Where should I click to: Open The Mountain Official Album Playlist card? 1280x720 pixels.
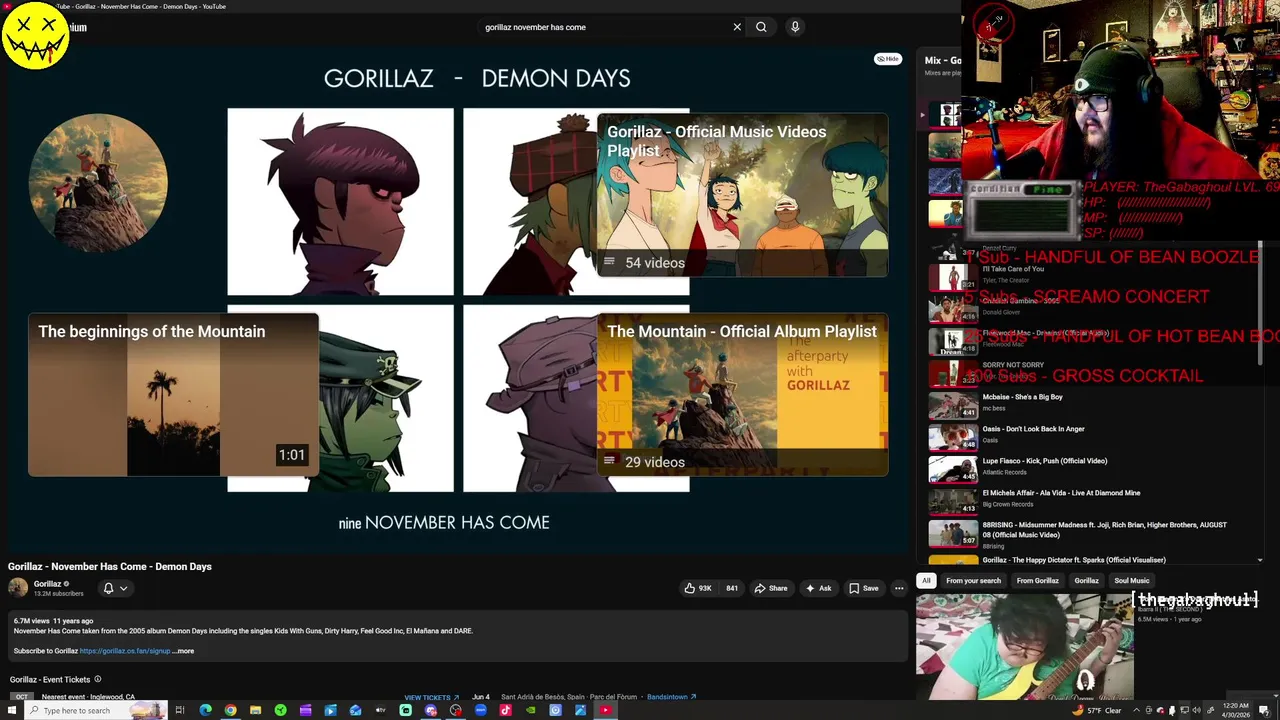click(x=742, y=395)
